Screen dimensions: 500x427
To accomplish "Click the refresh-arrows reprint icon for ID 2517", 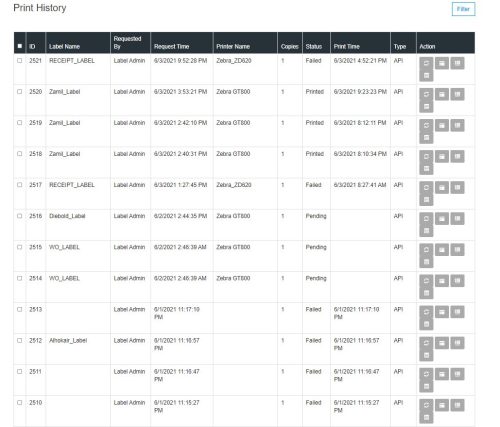I will coord(426,187).
